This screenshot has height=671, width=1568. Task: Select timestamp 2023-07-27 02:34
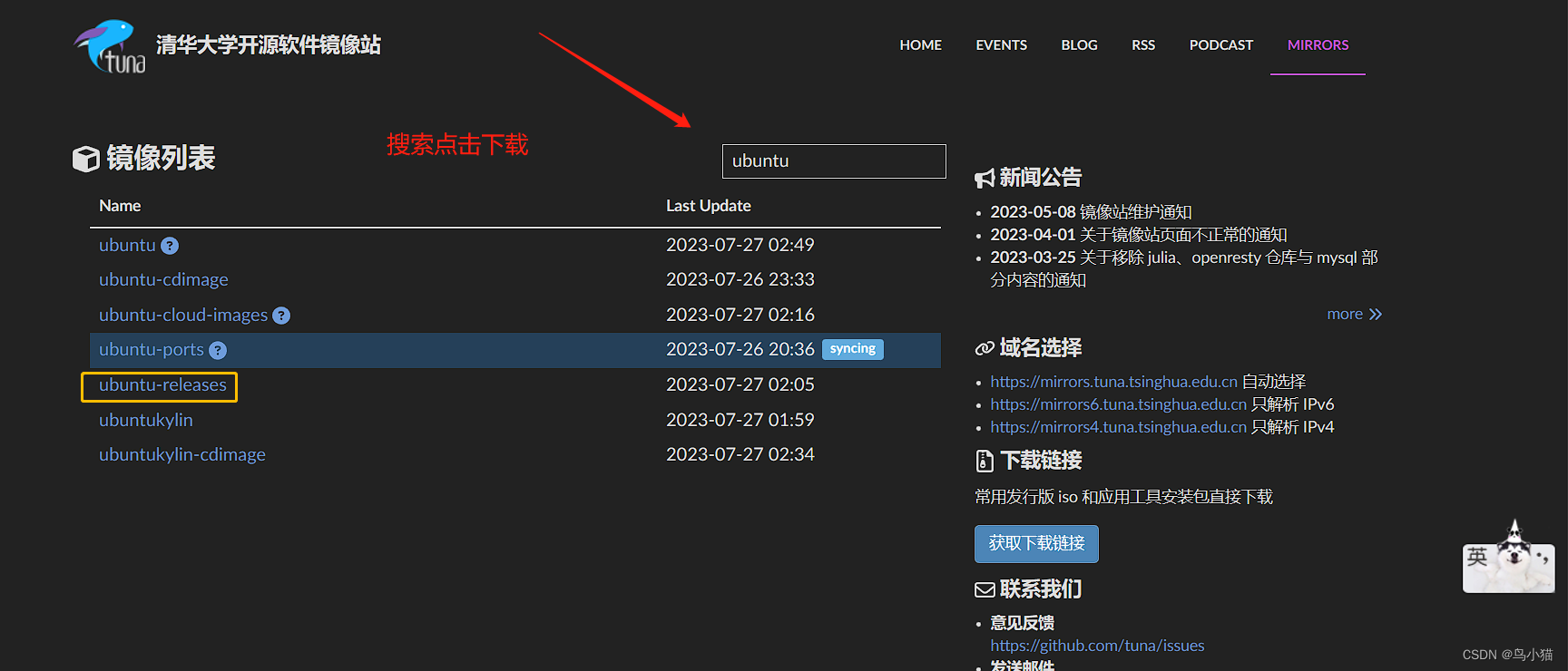[x=740, y=454]
